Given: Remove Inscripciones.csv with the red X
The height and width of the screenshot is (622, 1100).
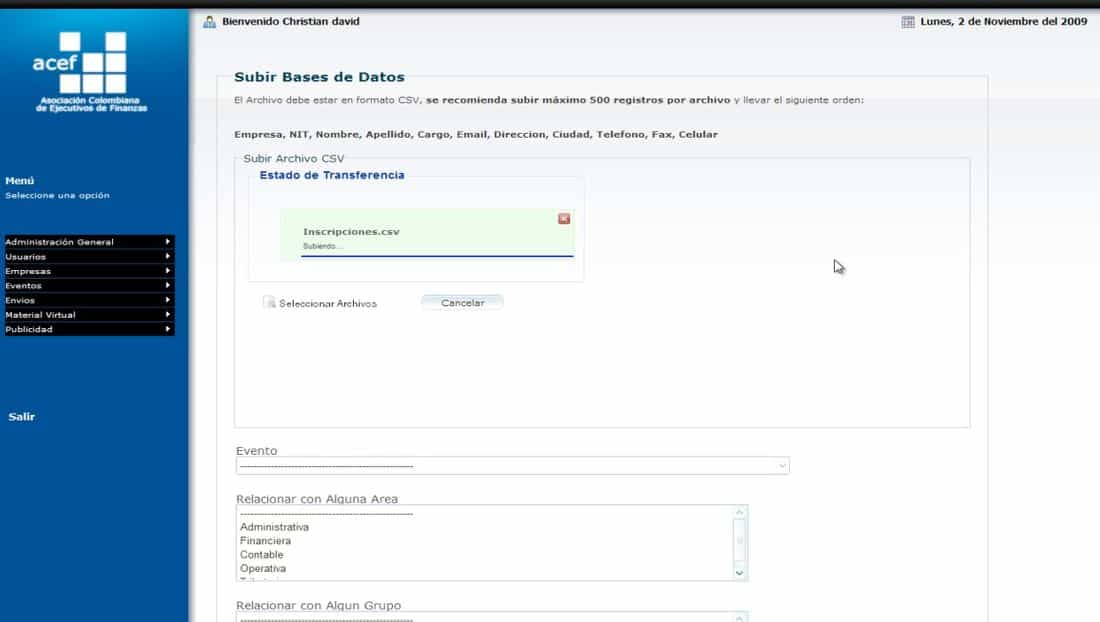Looking at the screenshot, I should (x=564, y=219).
